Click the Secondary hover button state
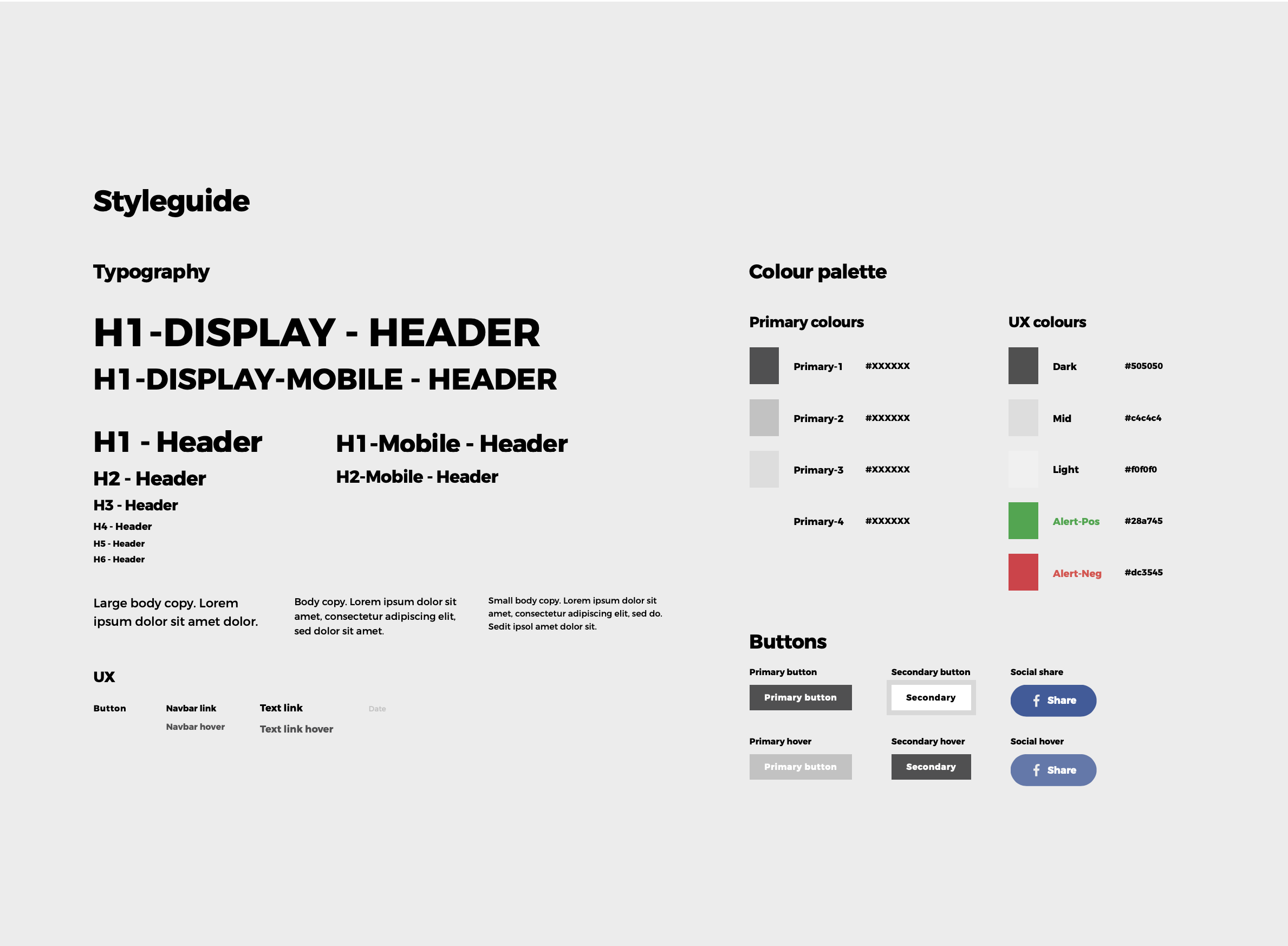This screenshot has width=1288, height=946. (x=931, y=767)
